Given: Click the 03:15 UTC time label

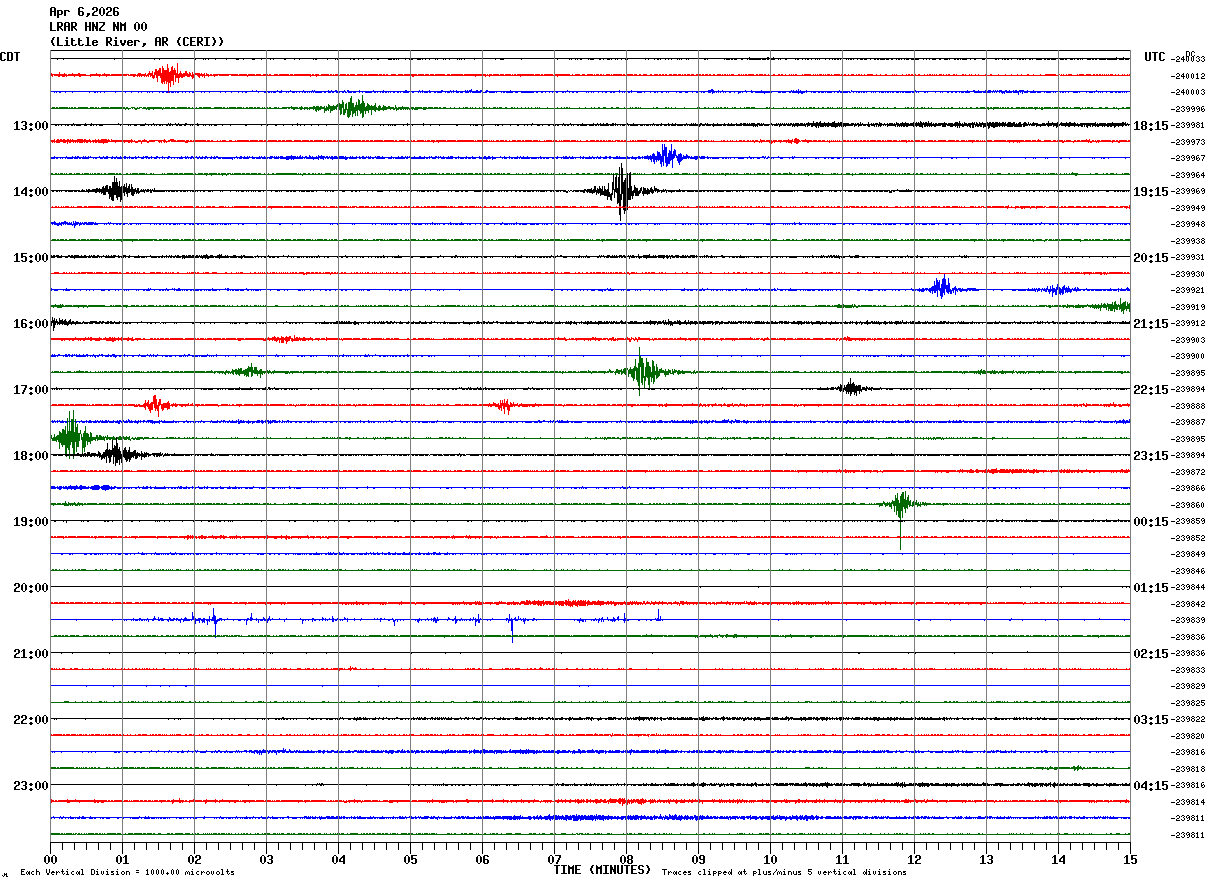Looking at the screenshot, I should (x=1151, y=720).
